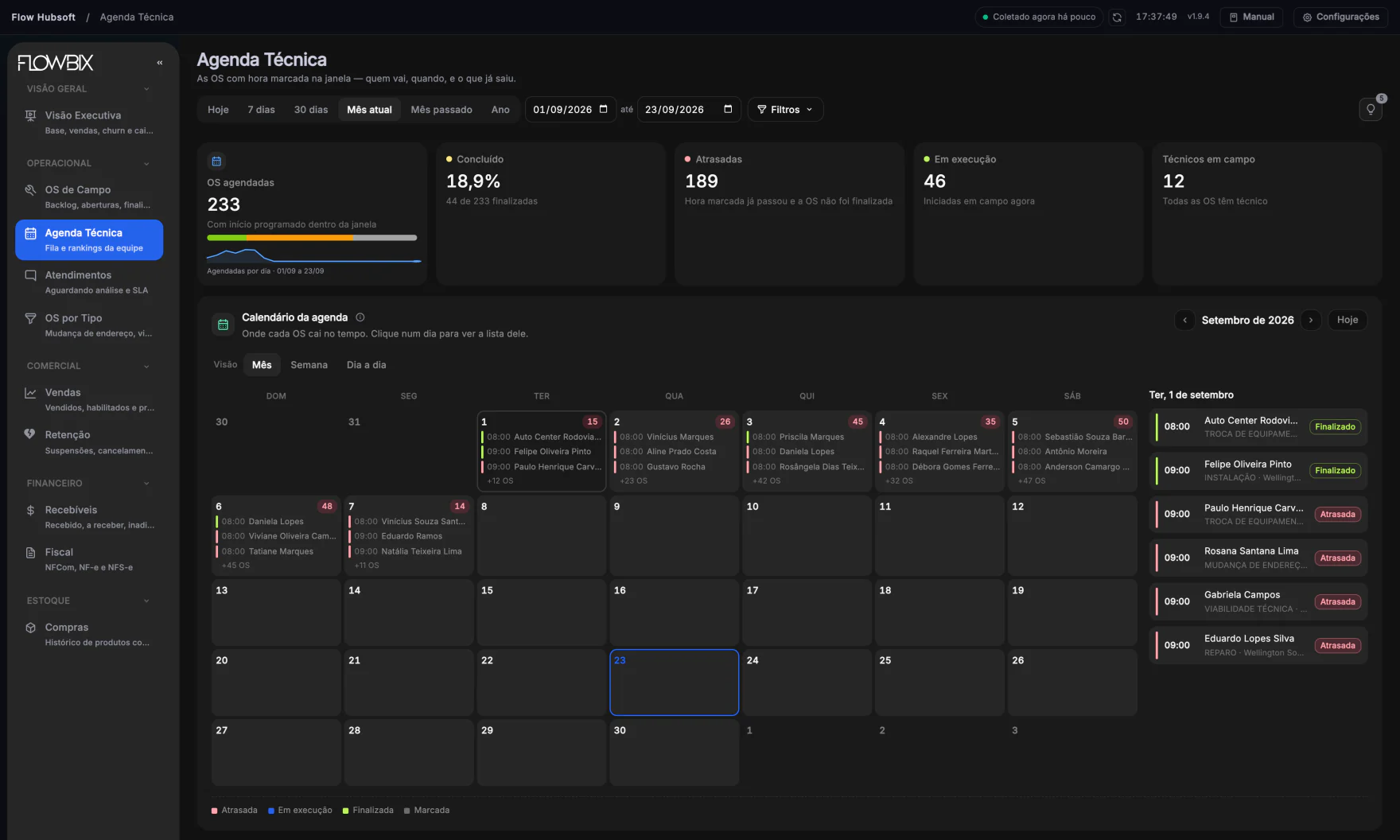The image size is (1400, 840).
Task: Collapse the sidebar with double-chevron icon
Action: pos(160,63)
